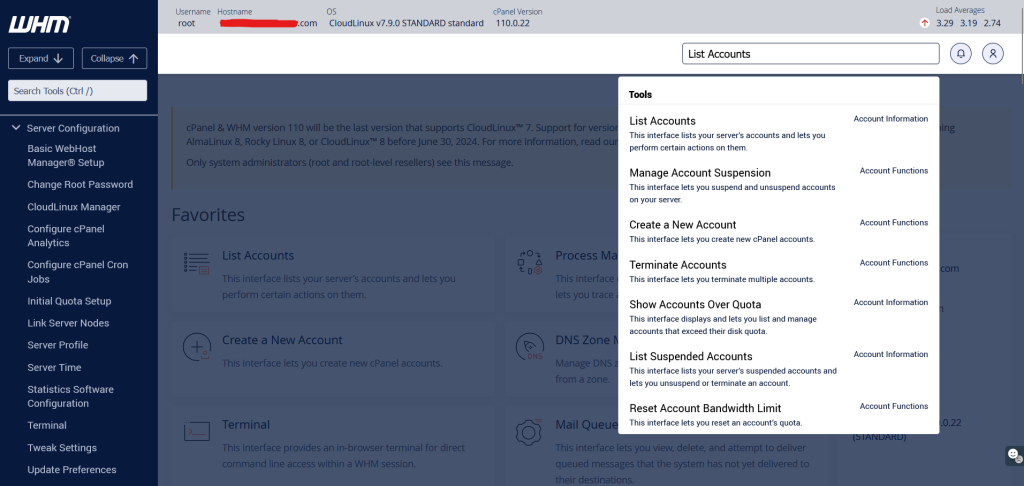Open Tweak Settings in sidebar
This screenshot has width=1024, height=486.
click(62, 448)
